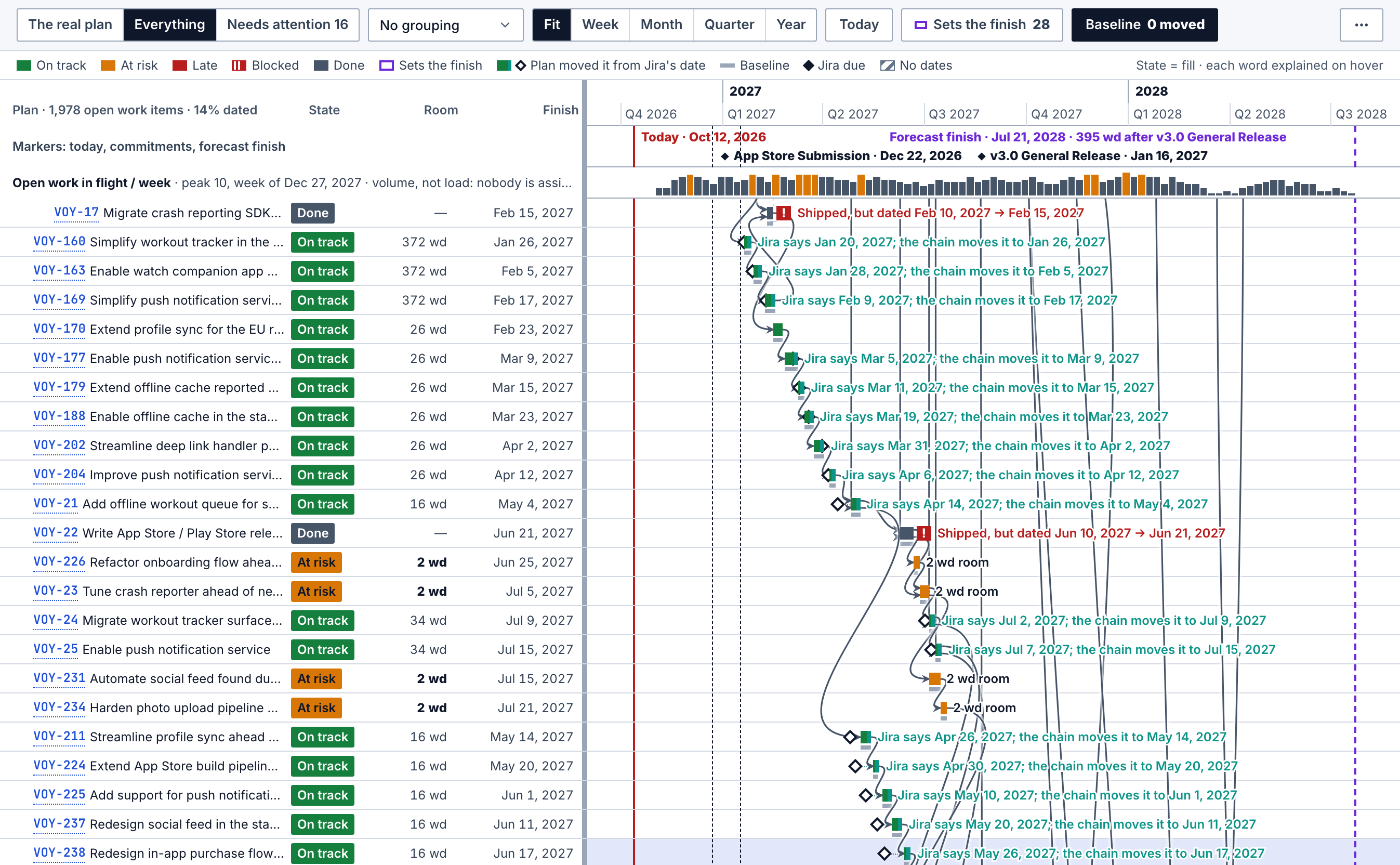Switch timeline zoom to Year
This screenshot has width=1400, height=865.
[791, 24]
